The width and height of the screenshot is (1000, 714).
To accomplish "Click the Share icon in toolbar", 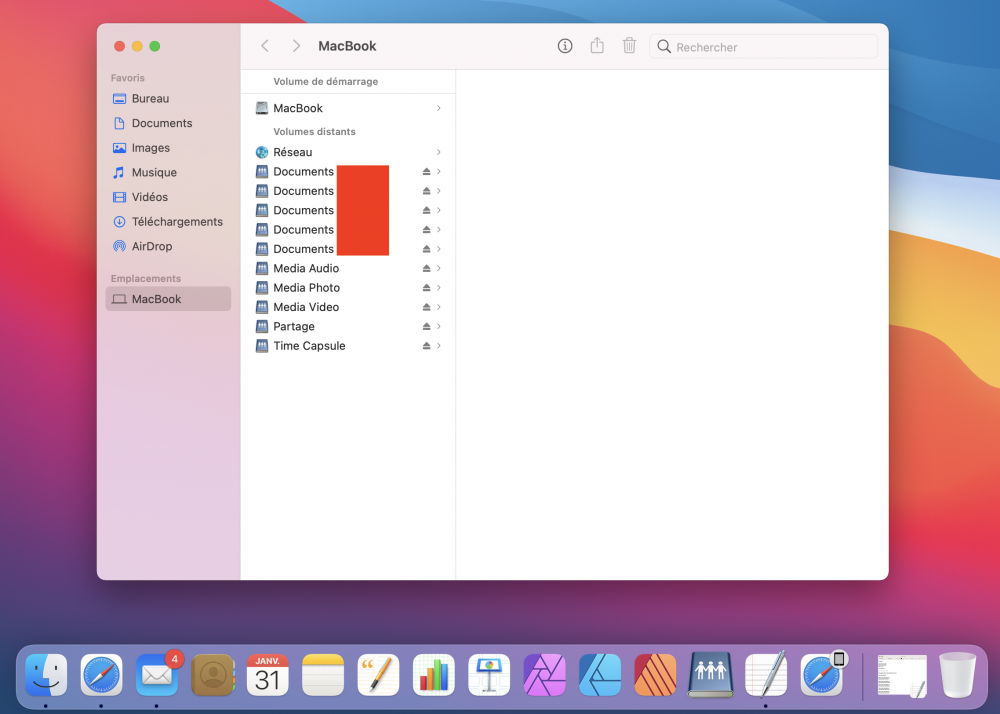I will tap(597, 46).
